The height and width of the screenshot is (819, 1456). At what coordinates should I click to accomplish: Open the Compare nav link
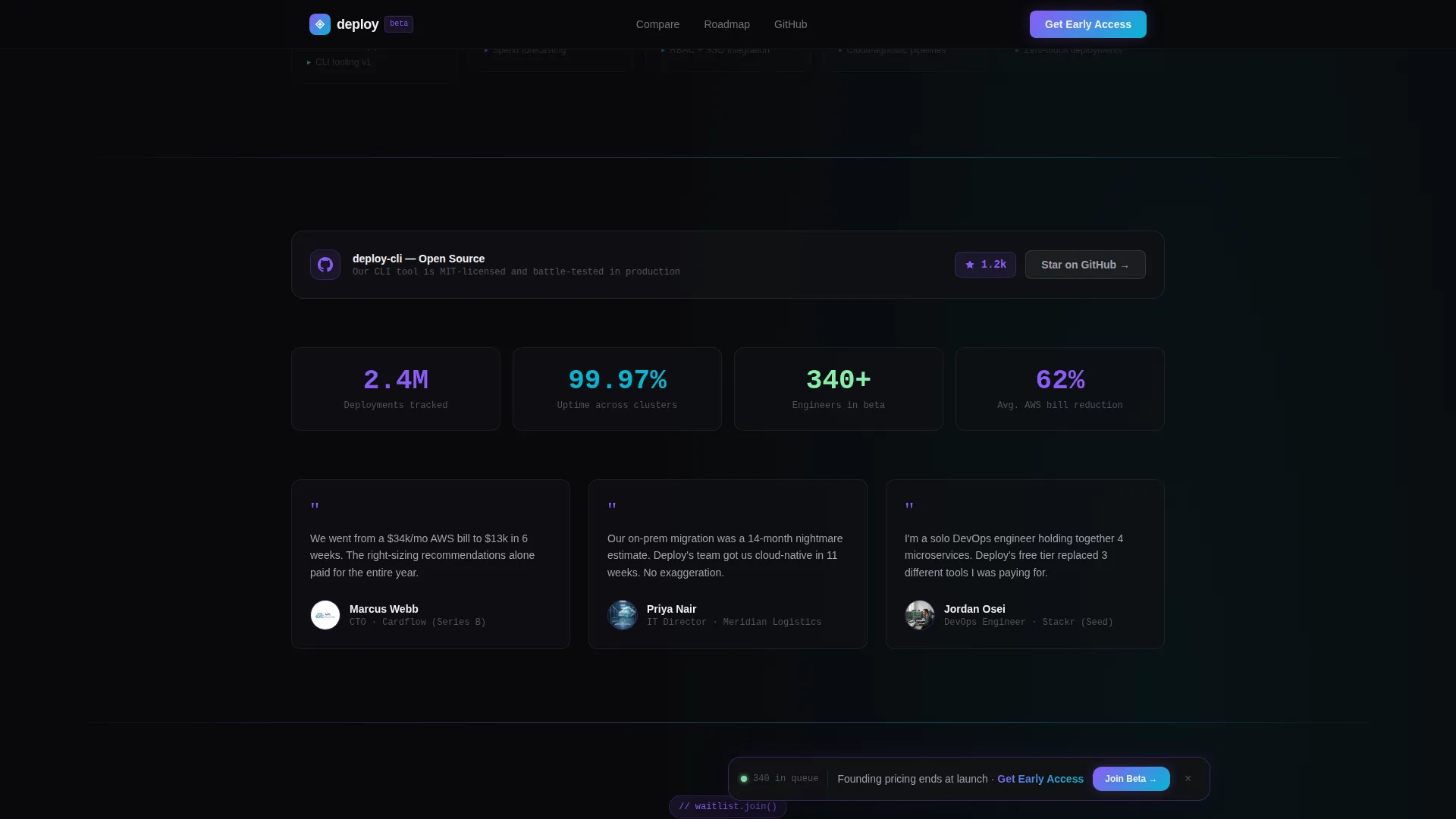click(657, 24)
